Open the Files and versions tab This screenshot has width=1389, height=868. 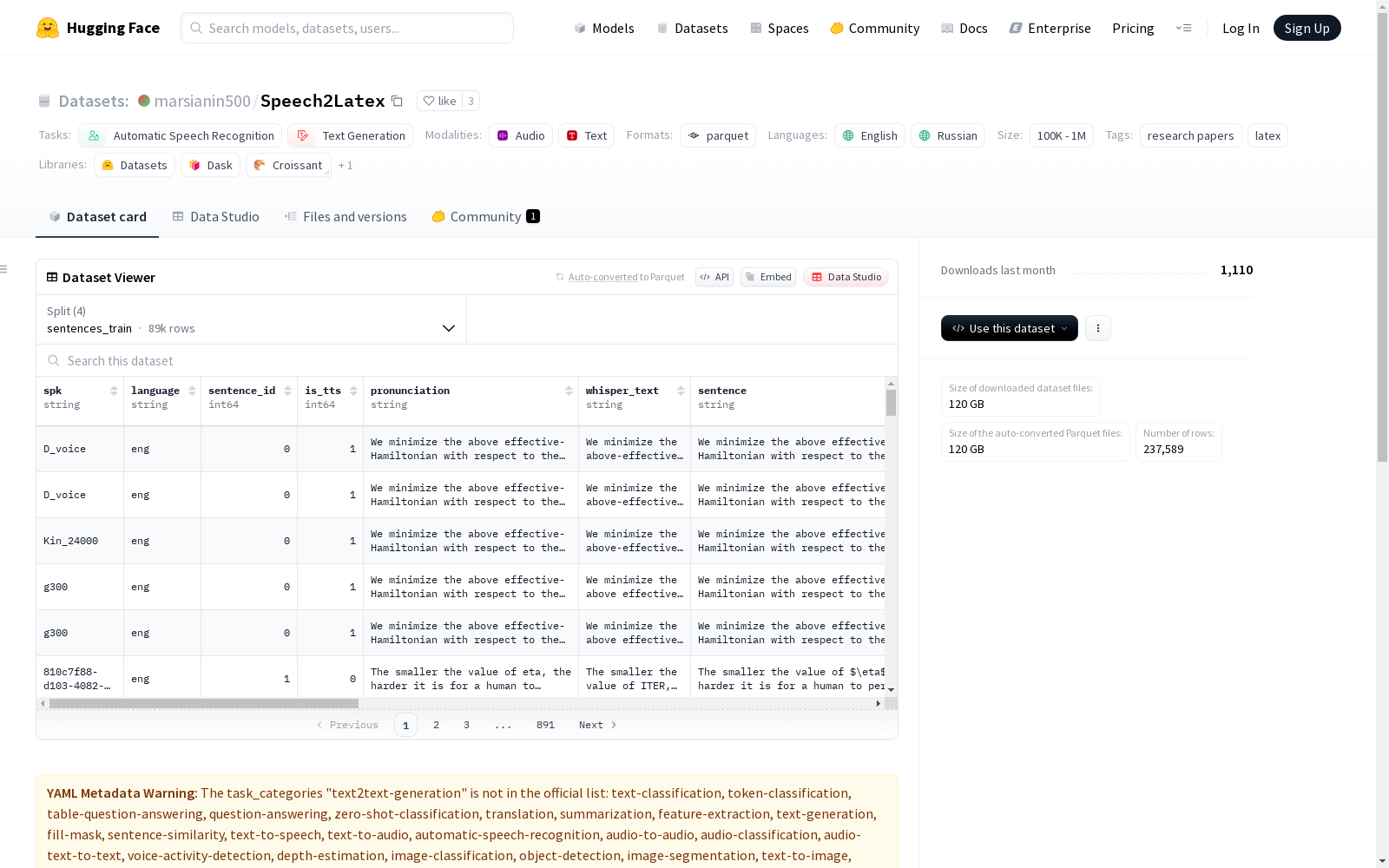(346, 217)
